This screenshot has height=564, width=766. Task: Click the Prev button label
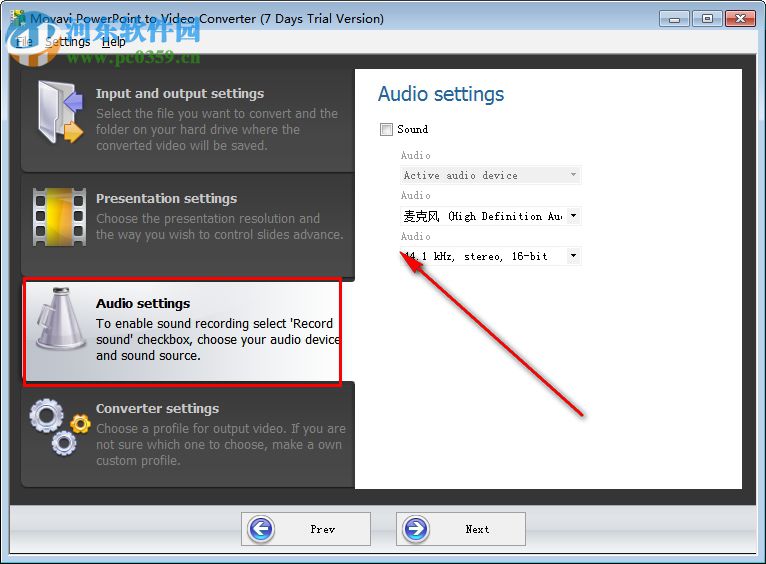[322, 529]
